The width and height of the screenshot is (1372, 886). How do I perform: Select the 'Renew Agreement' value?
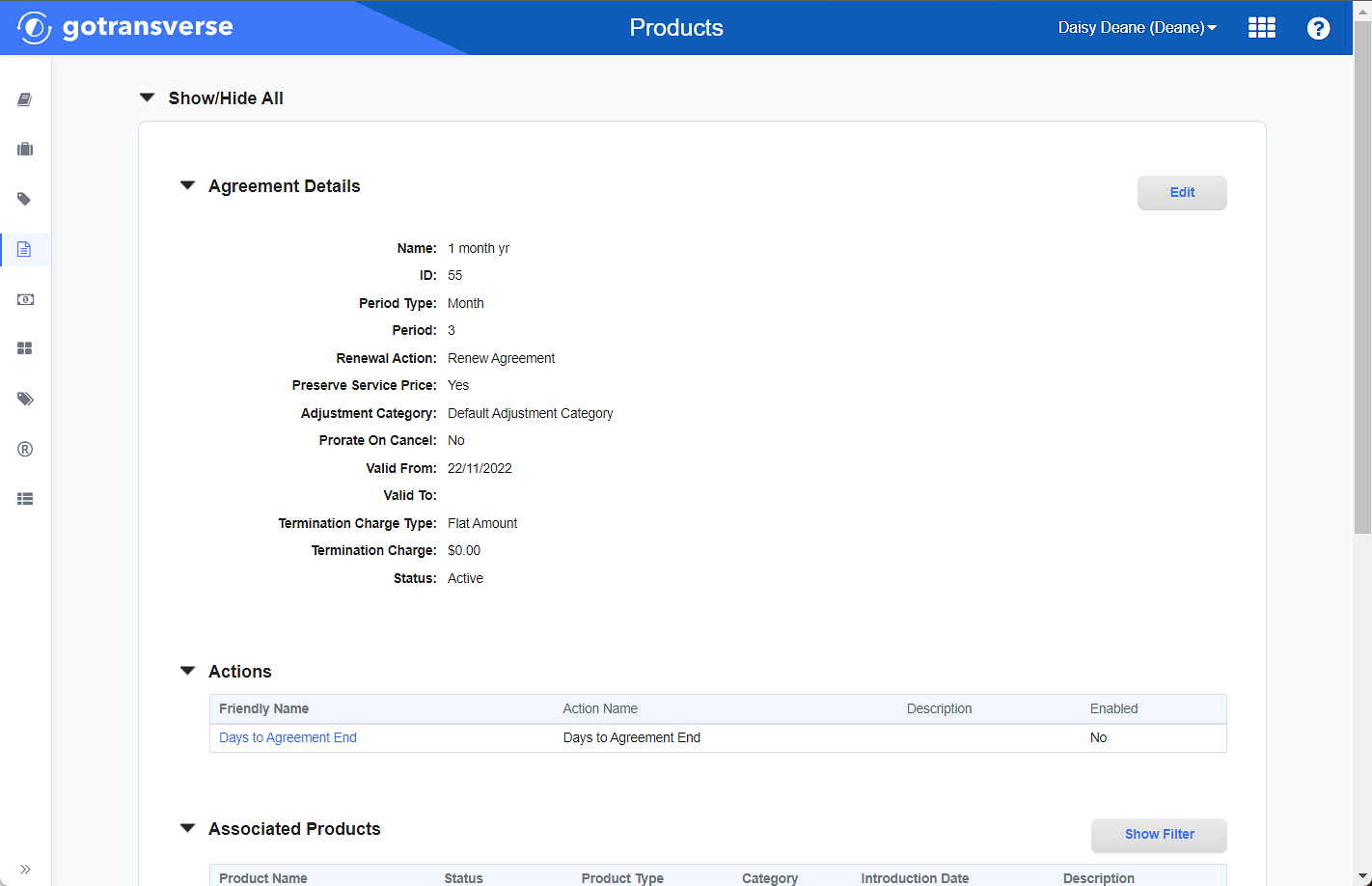[501, 358]
